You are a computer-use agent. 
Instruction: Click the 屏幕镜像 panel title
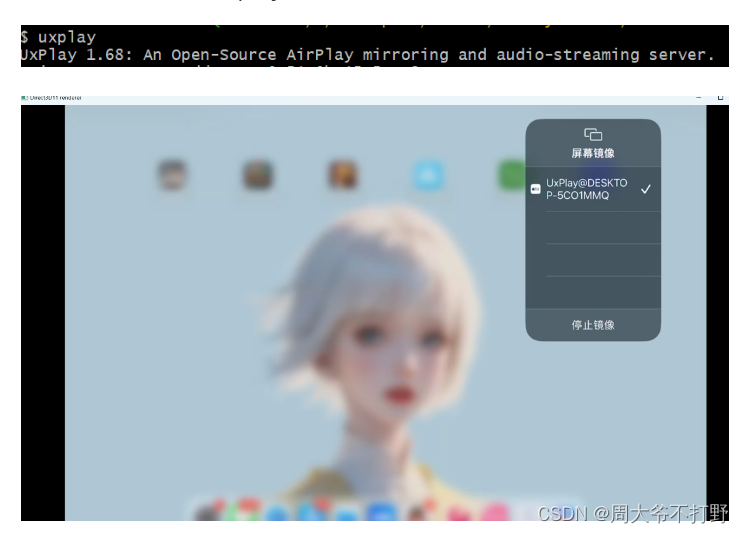(593, 153)
